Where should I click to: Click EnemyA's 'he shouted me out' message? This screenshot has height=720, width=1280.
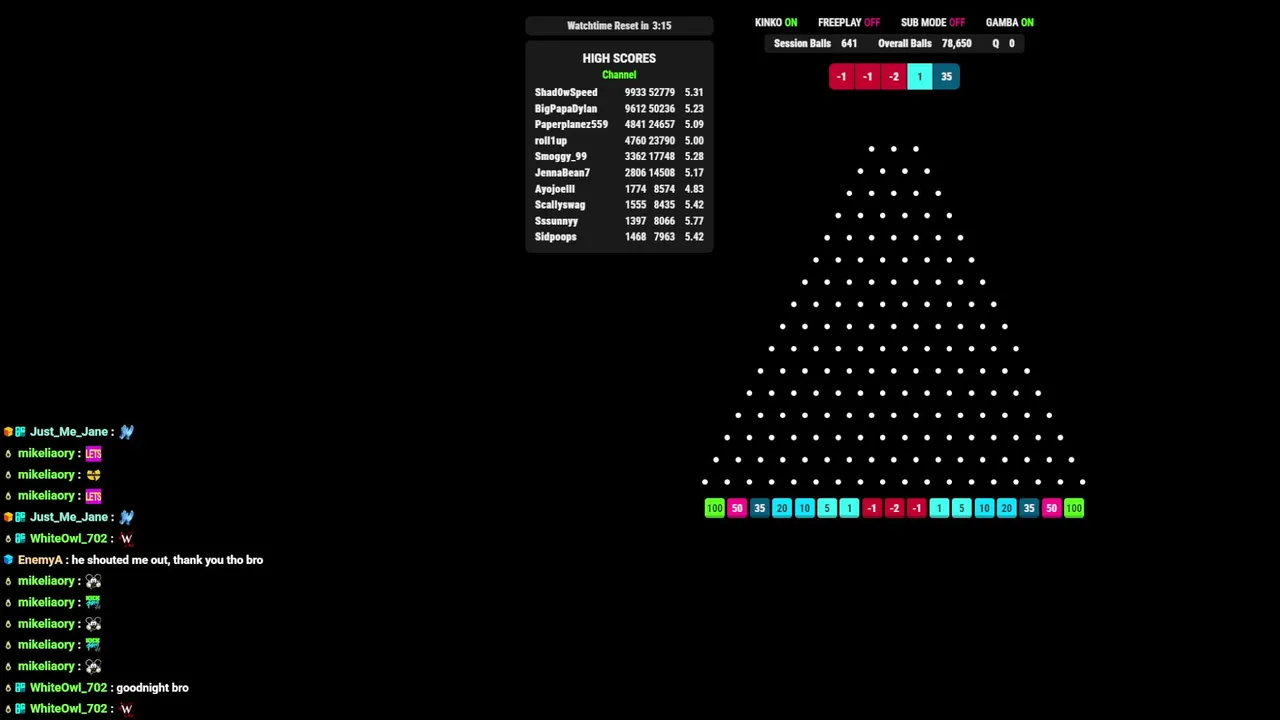point(167,560)
